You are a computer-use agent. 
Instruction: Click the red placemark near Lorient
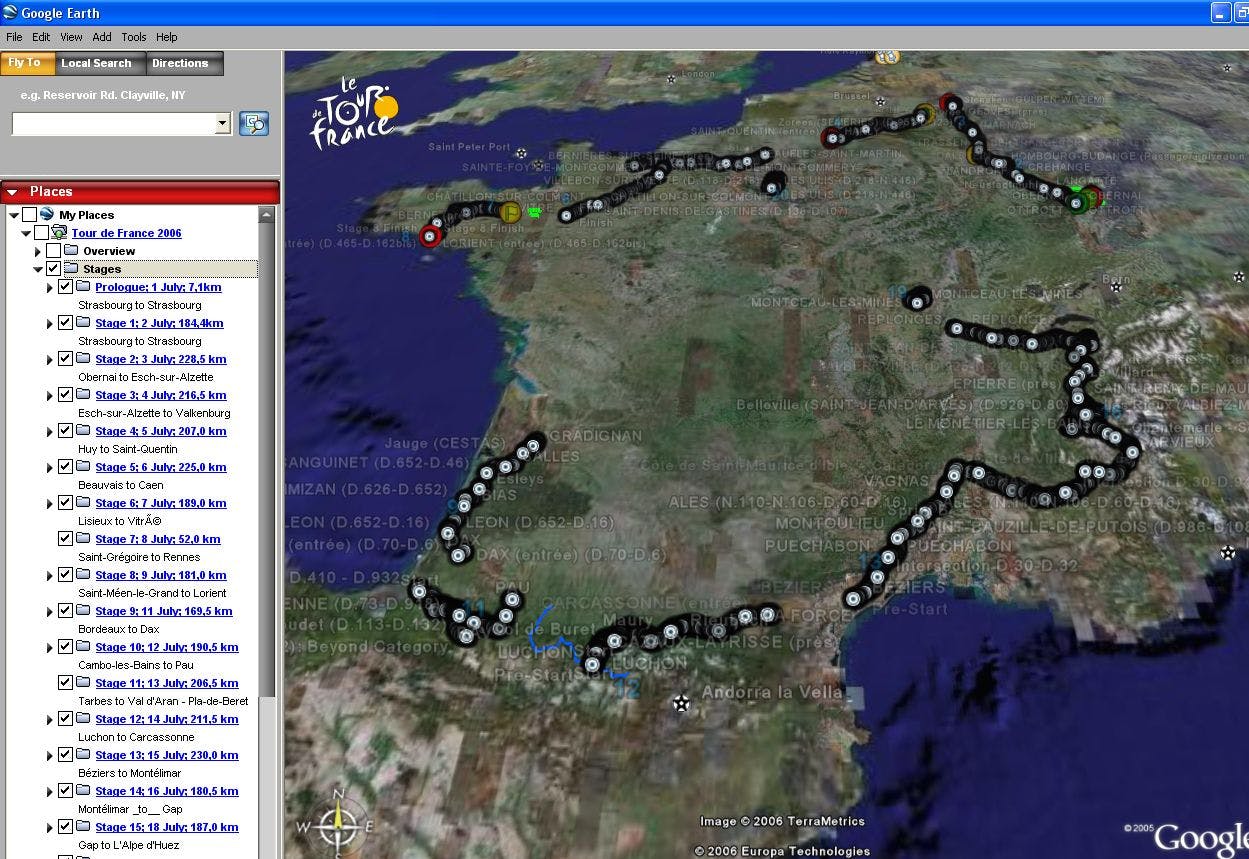[430, 236]
